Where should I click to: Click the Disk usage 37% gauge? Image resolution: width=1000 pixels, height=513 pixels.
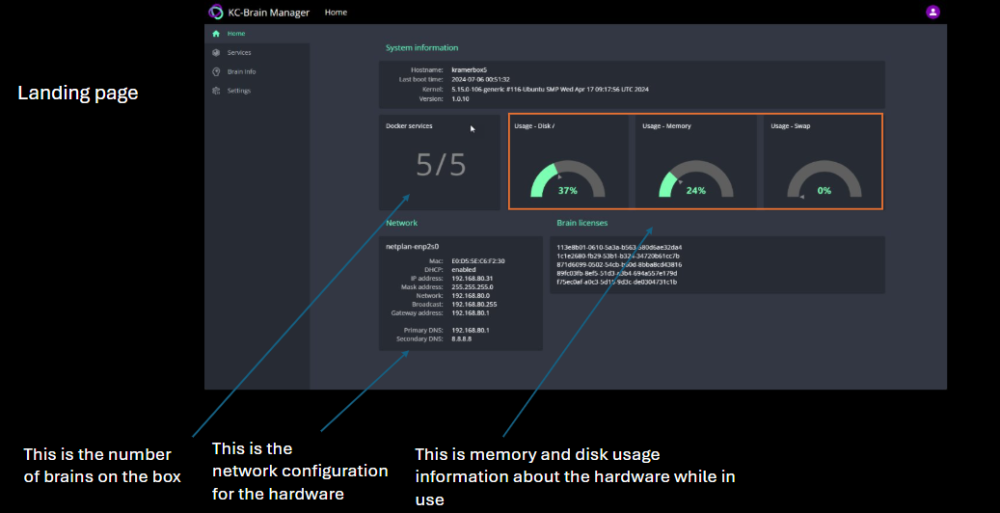coord(568,179)
